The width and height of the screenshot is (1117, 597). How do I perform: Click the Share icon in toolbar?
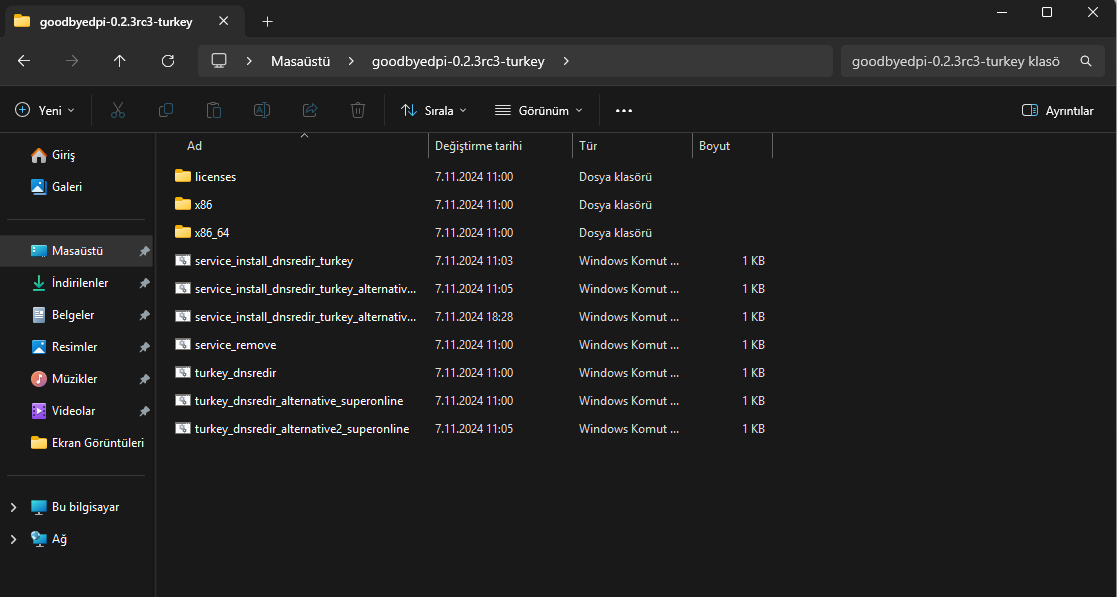click(310, 110)
